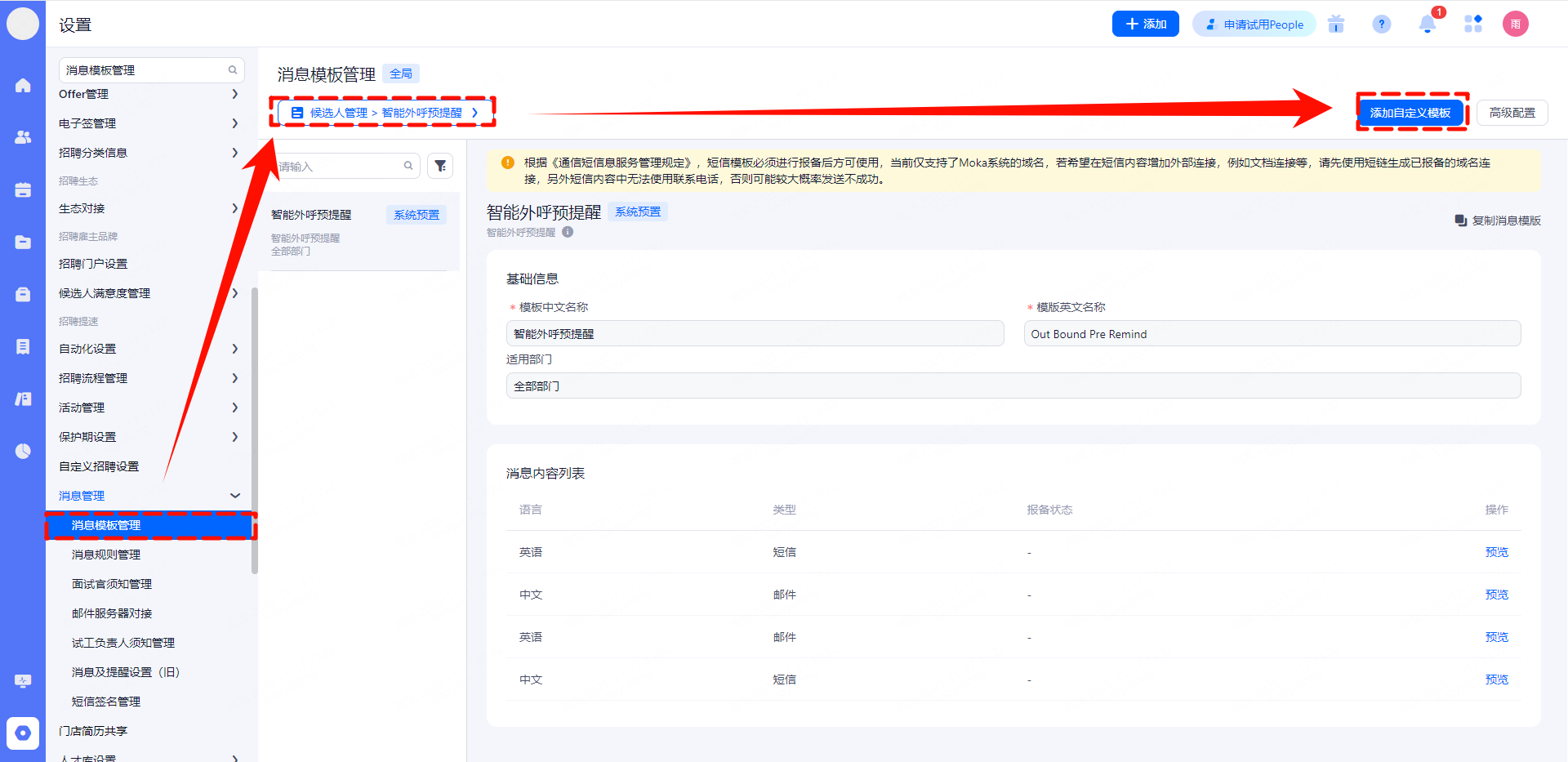
Task: Open 门店简历共享 in the settings menu
Action: [x=93, y=731]
